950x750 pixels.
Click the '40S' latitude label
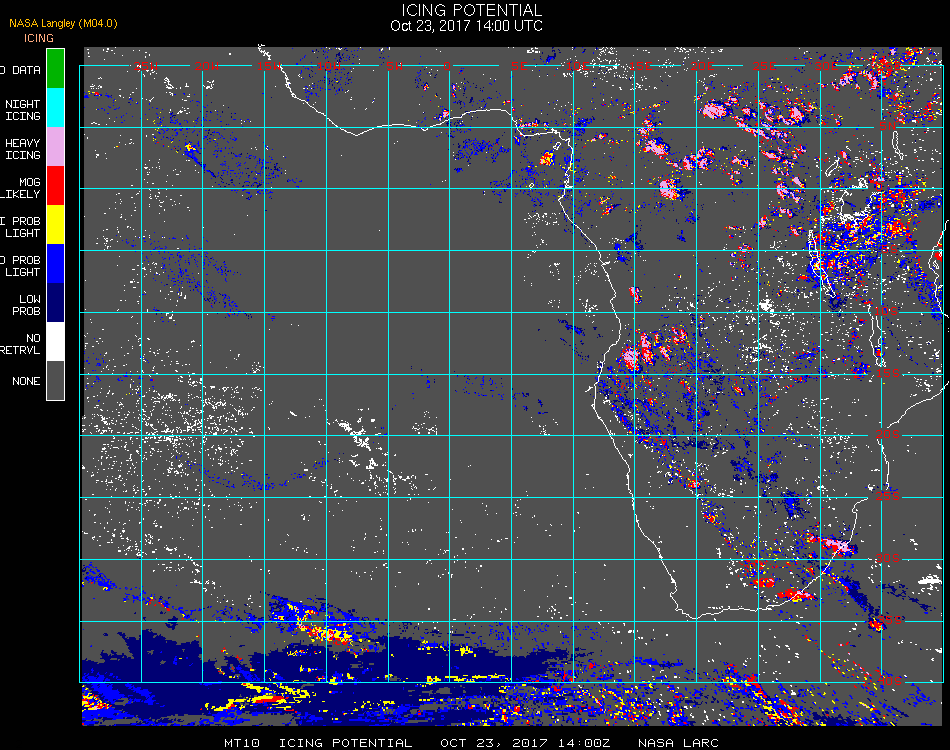[x=889, y=682]
